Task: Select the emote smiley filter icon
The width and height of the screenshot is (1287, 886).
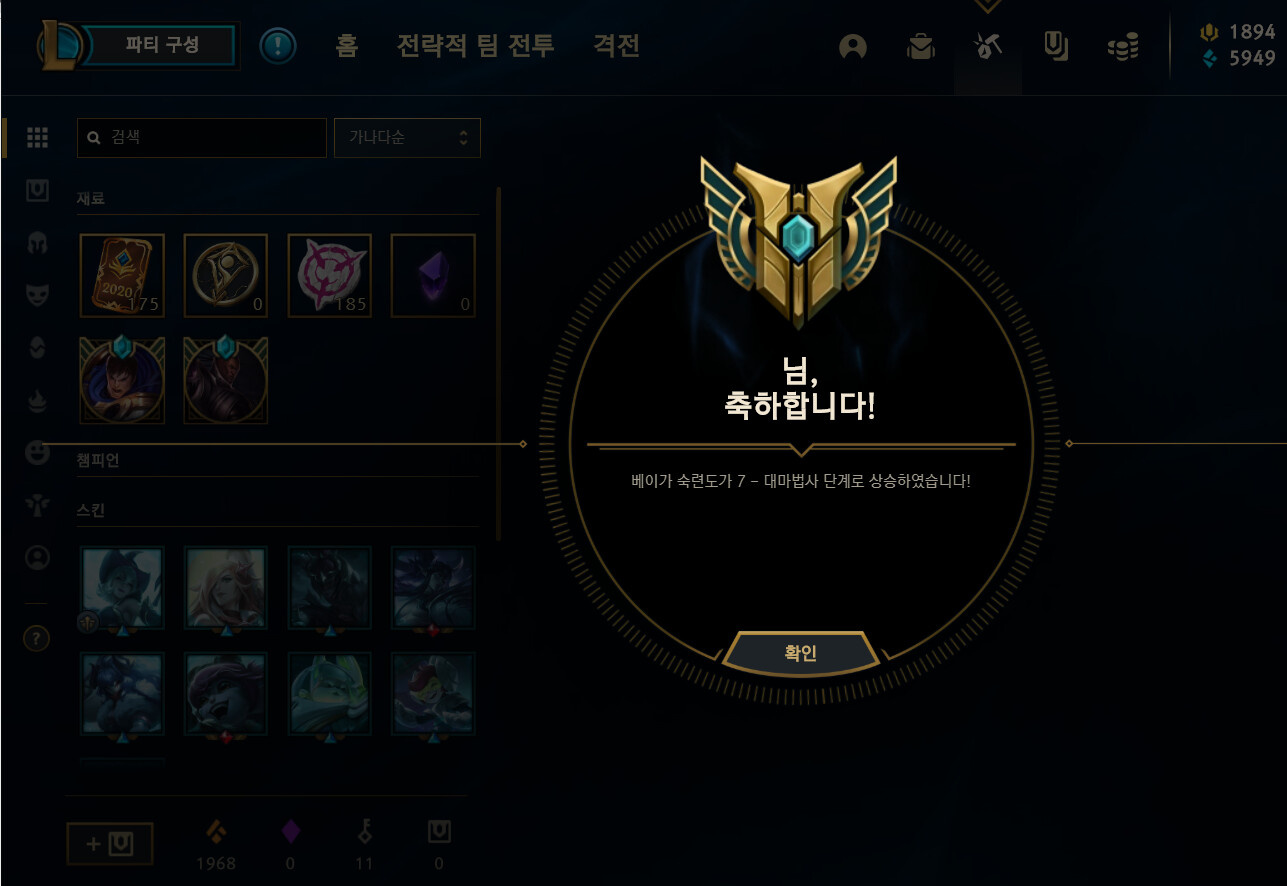Action: click(37, 453)
